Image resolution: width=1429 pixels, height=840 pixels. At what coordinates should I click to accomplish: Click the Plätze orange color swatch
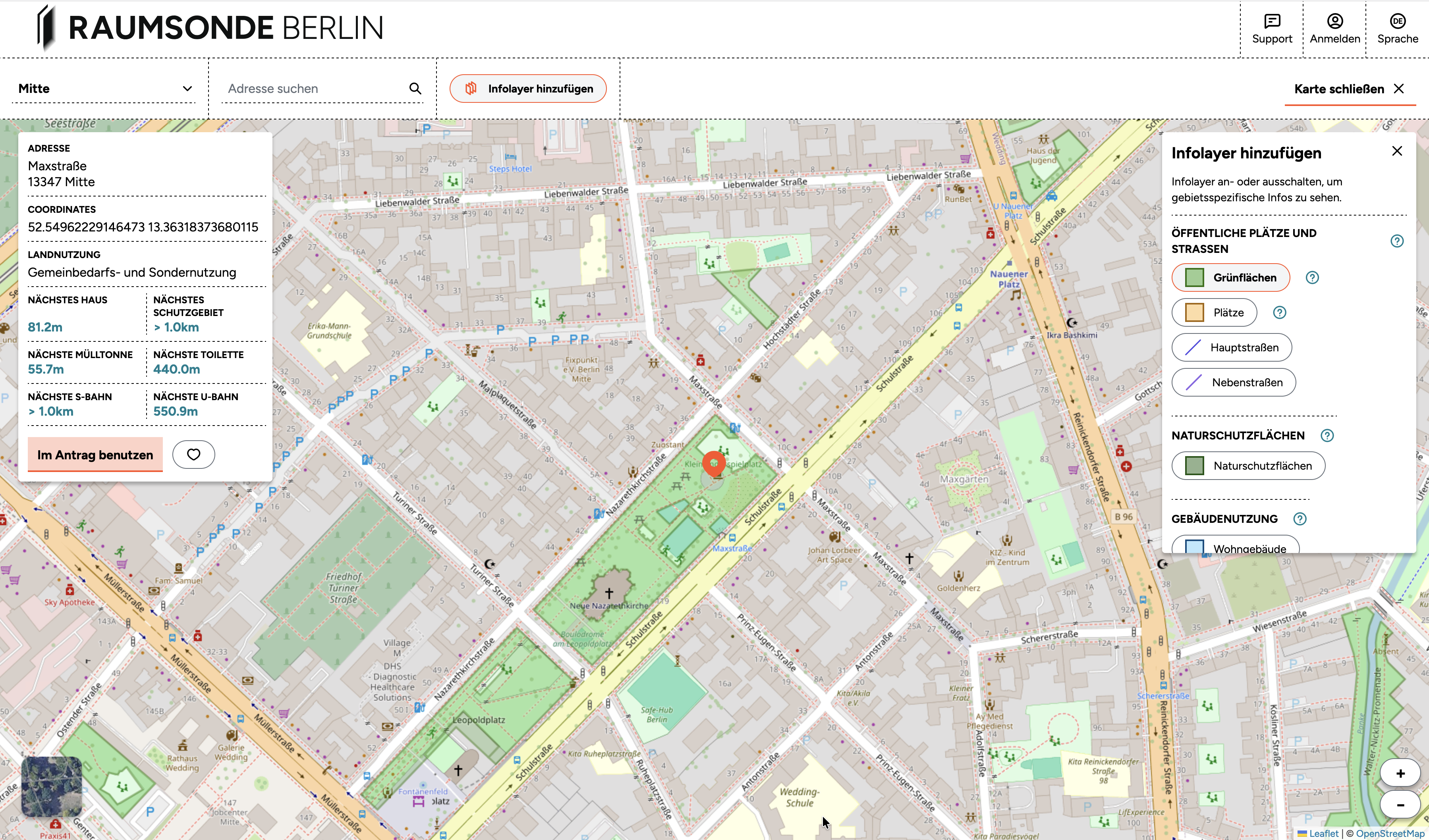pos(1194,313)
